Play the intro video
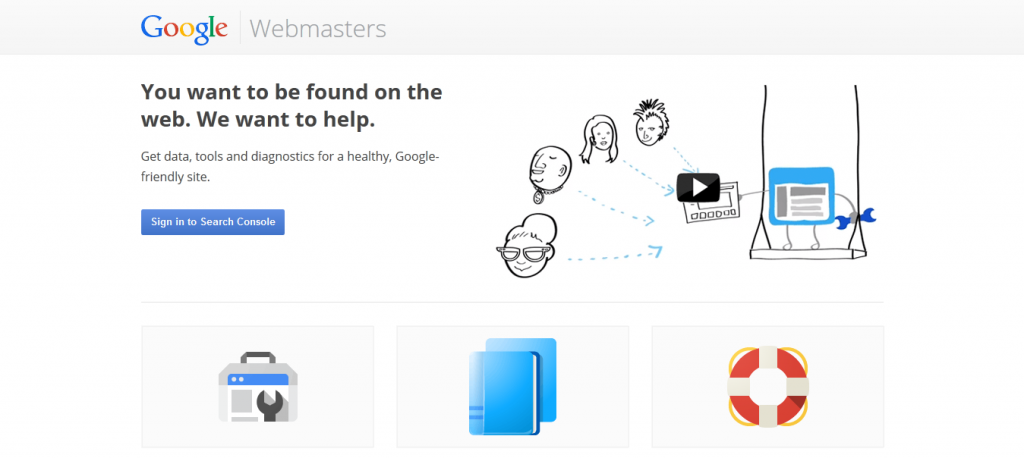This screenshot has height=458, width=1024. [x=698, y=188]
